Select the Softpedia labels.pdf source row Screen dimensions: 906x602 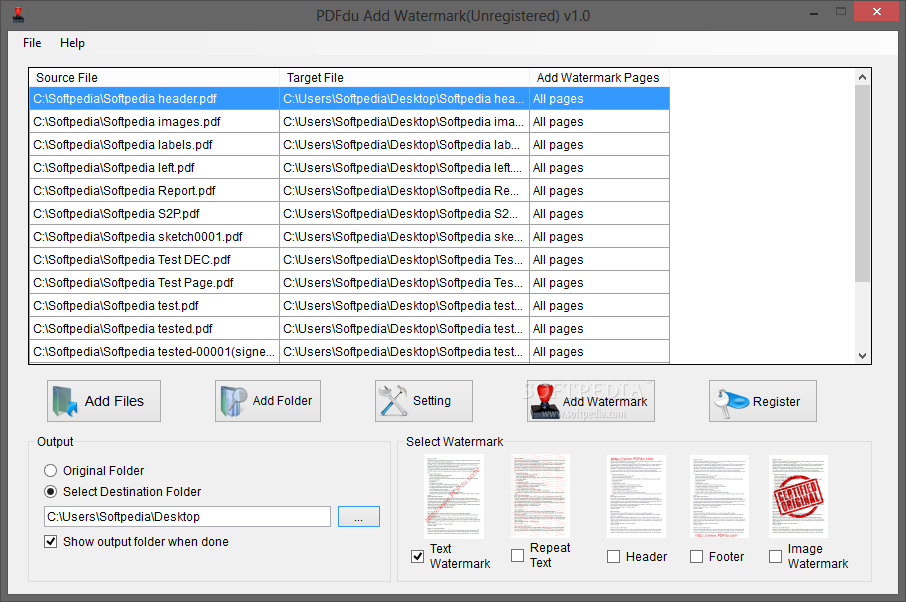pos(154,145)
